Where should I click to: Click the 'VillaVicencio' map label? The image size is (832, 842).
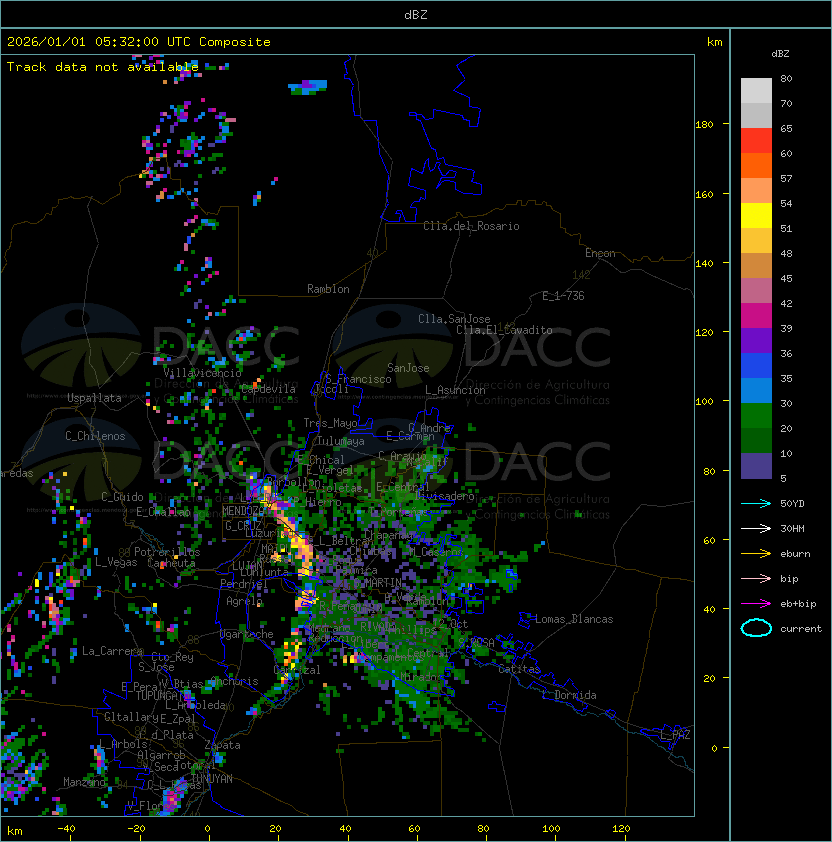point(202,373)
